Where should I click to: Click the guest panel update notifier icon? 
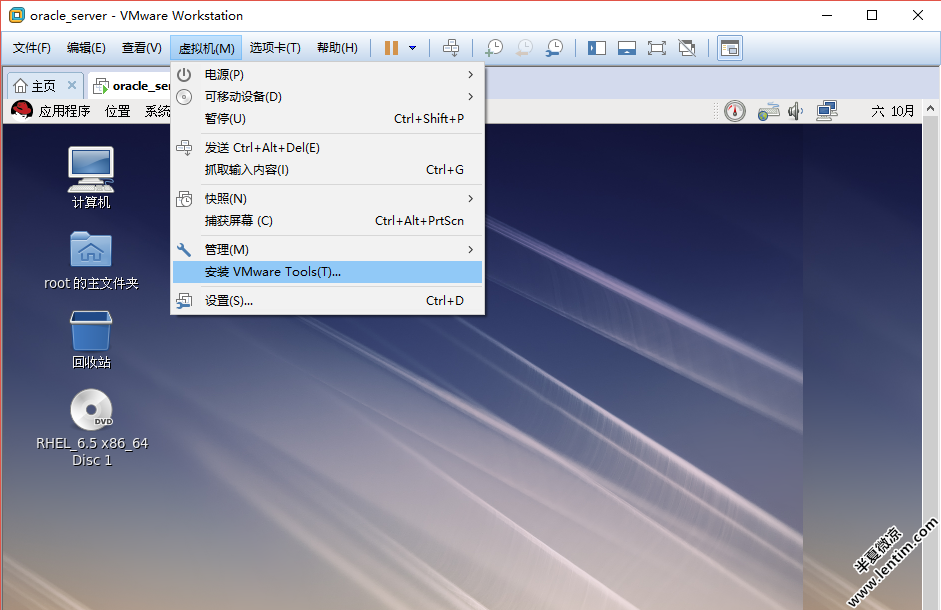point(735,111)
